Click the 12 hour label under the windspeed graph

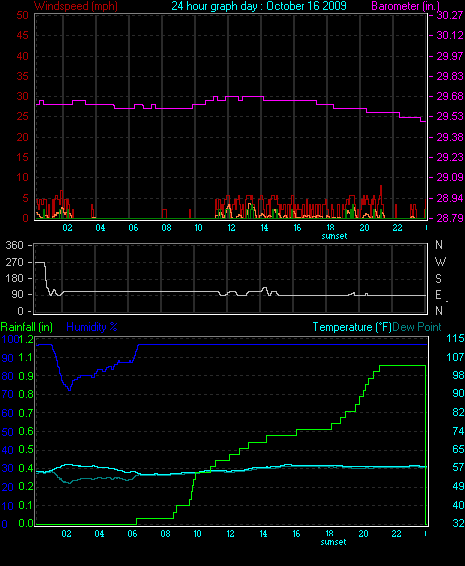point(231,228)
